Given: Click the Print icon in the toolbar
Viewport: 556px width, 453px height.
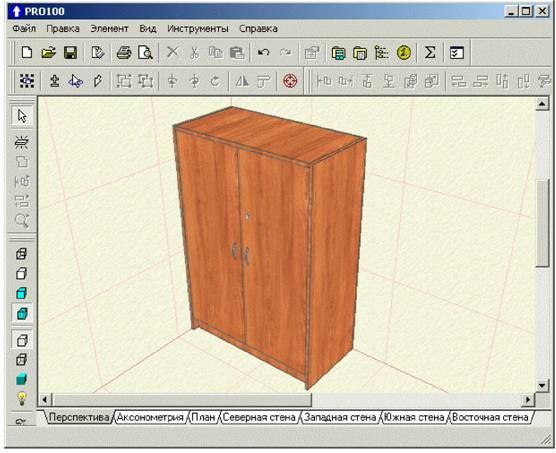Looking at the screenshot, I should 124,53.
